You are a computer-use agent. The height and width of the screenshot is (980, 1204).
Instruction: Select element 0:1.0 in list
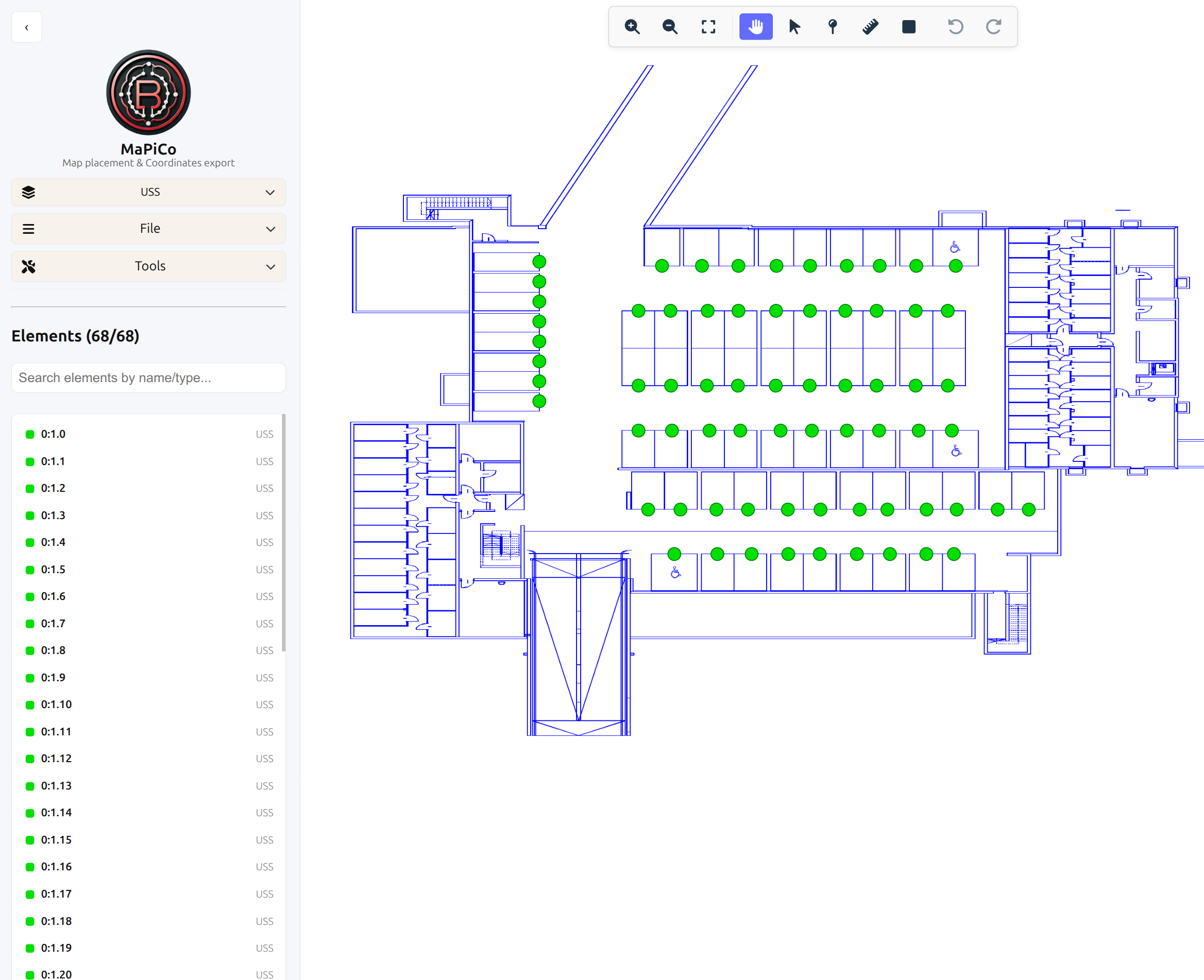pyautogui.click(x=54, y=434)
